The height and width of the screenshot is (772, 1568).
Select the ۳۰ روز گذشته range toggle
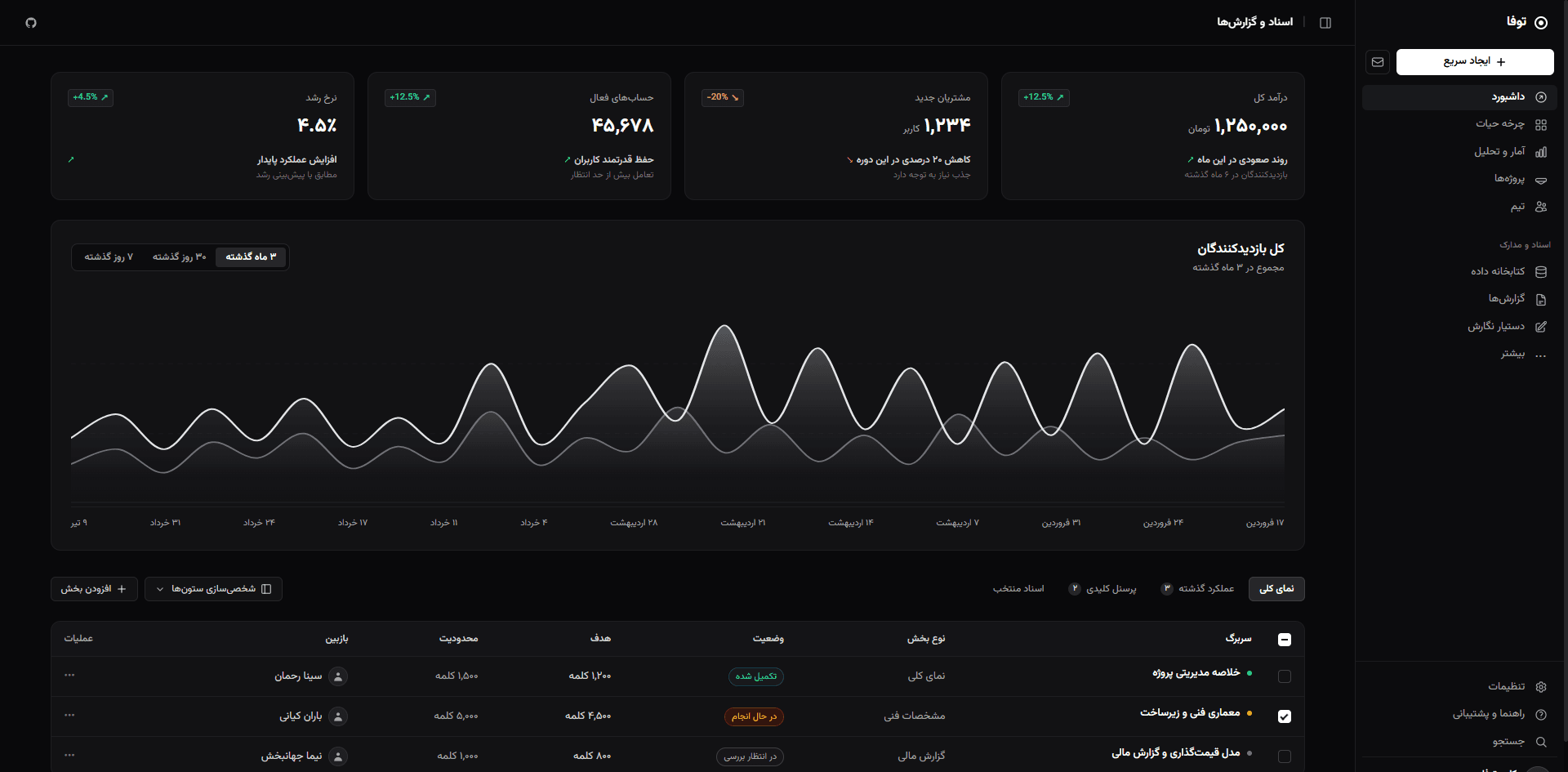(180, 257)
